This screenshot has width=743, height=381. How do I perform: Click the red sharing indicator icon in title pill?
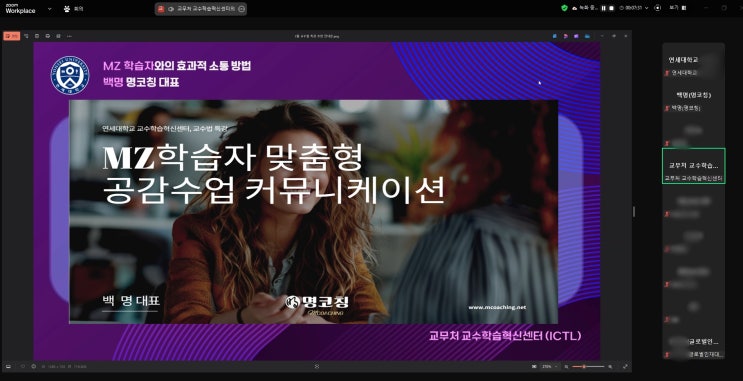(161, 9)
